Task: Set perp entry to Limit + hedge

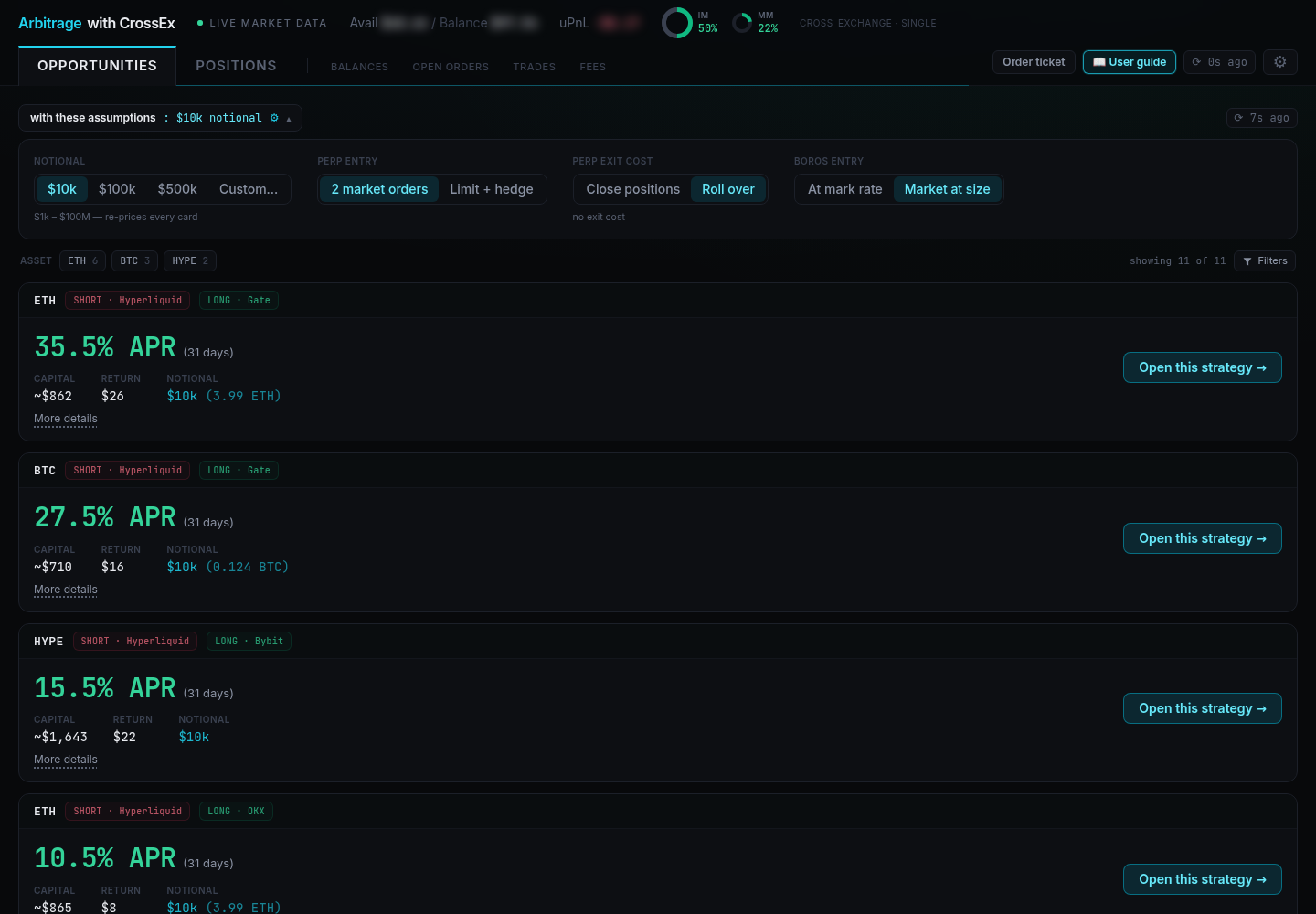Action: (x=492, y=189)
